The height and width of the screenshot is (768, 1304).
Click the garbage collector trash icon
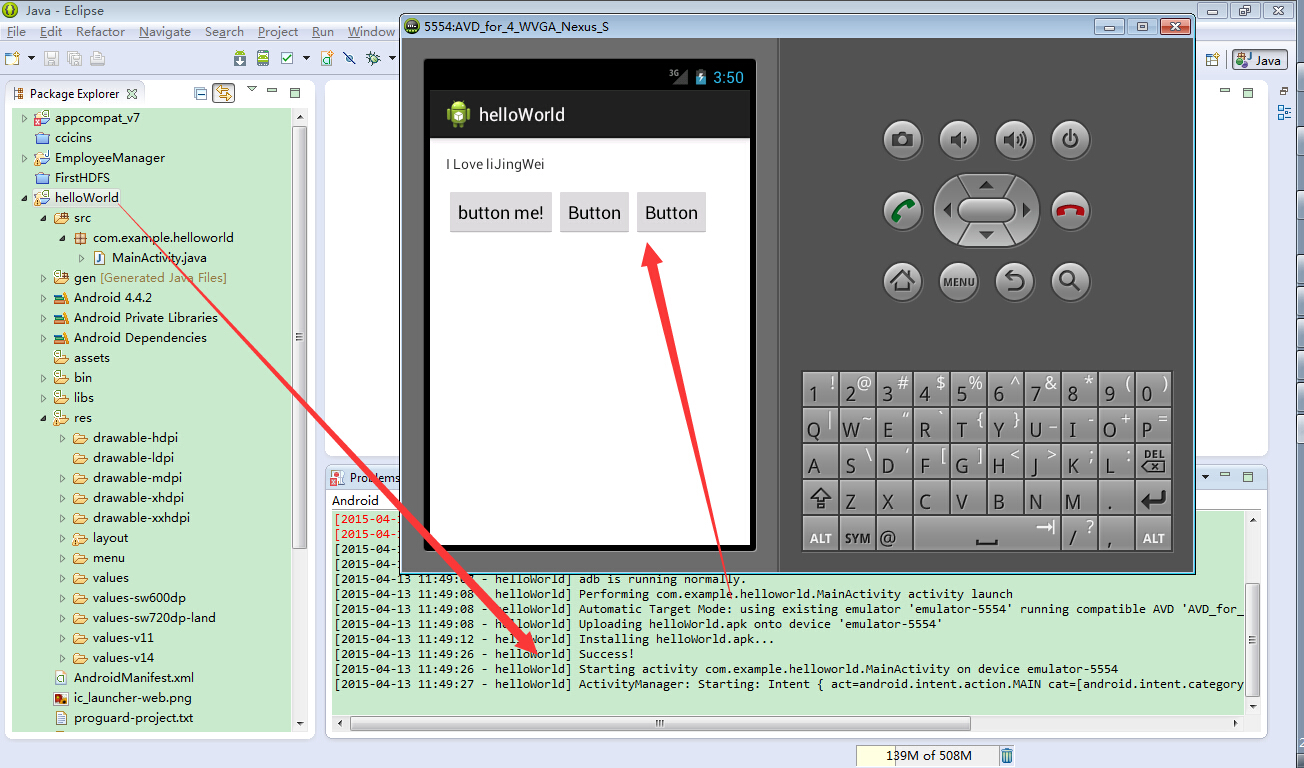1007,755
